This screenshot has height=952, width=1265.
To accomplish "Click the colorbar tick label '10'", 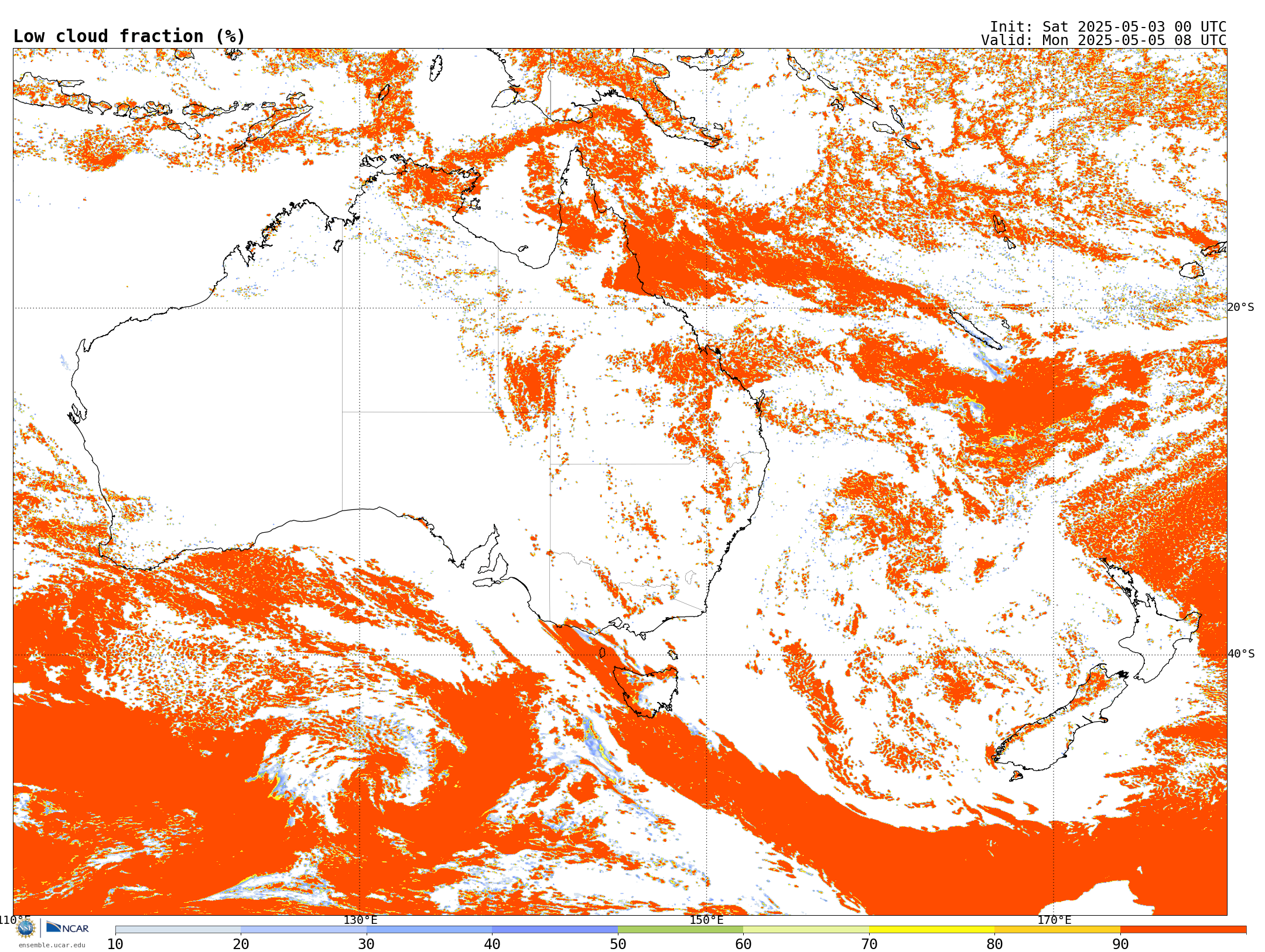I will click(115, 944).
